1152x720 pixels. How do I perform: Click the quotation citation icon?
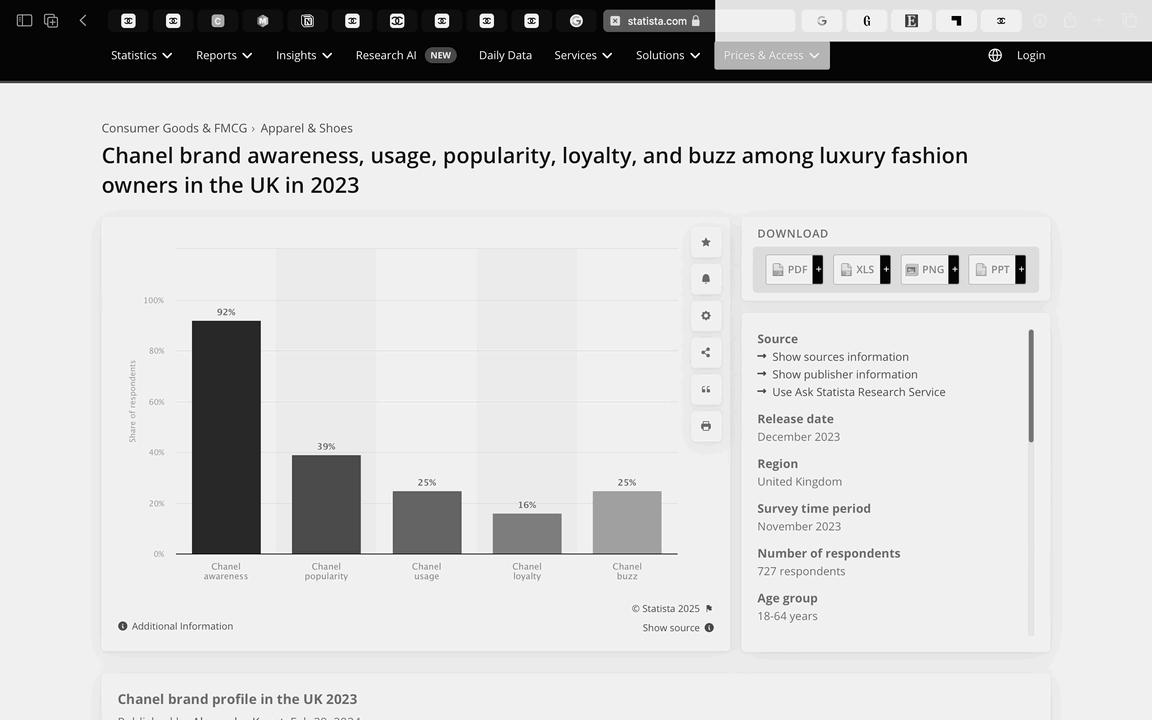(x=706, y=389)
